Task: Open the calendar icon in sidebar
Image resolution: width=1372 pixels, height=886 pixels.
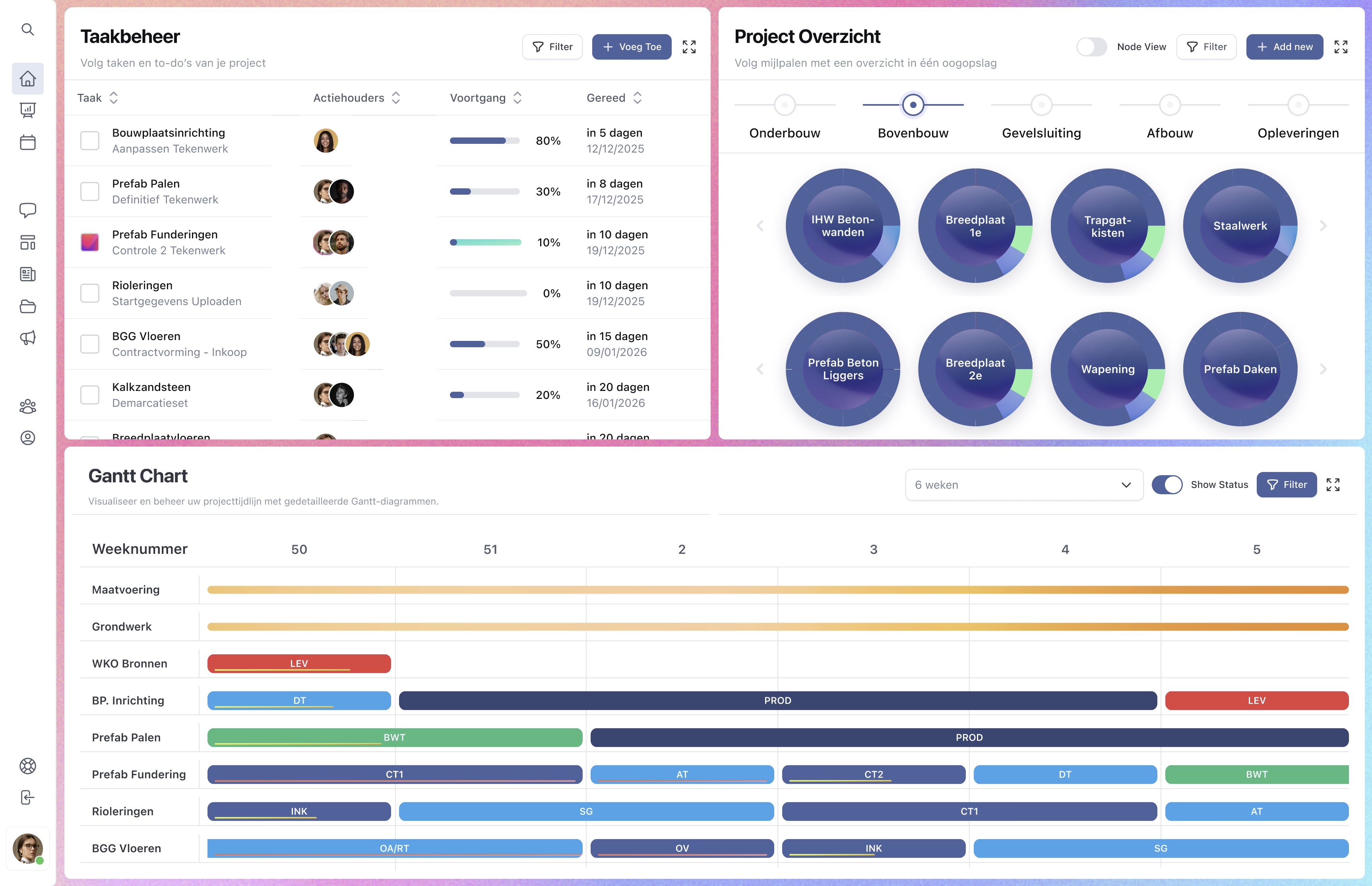Action: click(28, 142)
